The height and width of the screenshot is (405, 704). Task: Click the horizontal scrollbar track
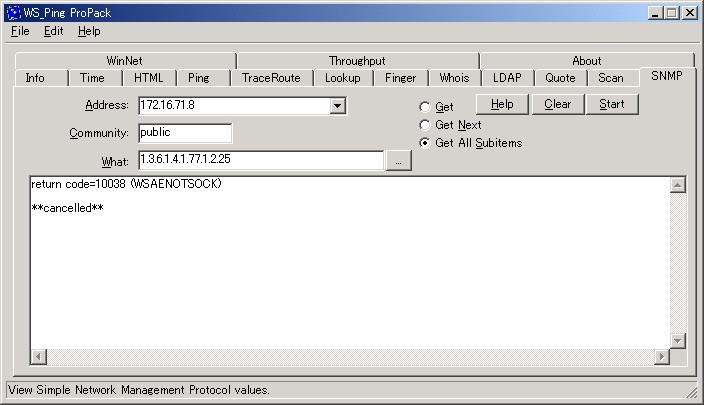(350, 357)
